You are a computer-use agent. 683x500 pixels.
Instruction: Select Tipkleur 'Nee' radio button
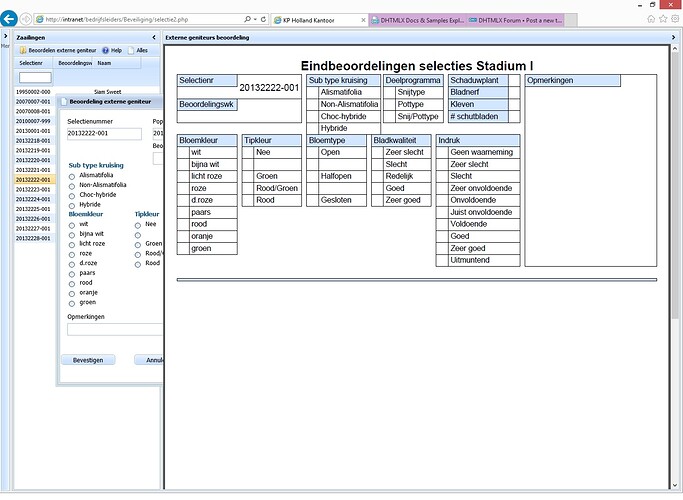138,225
